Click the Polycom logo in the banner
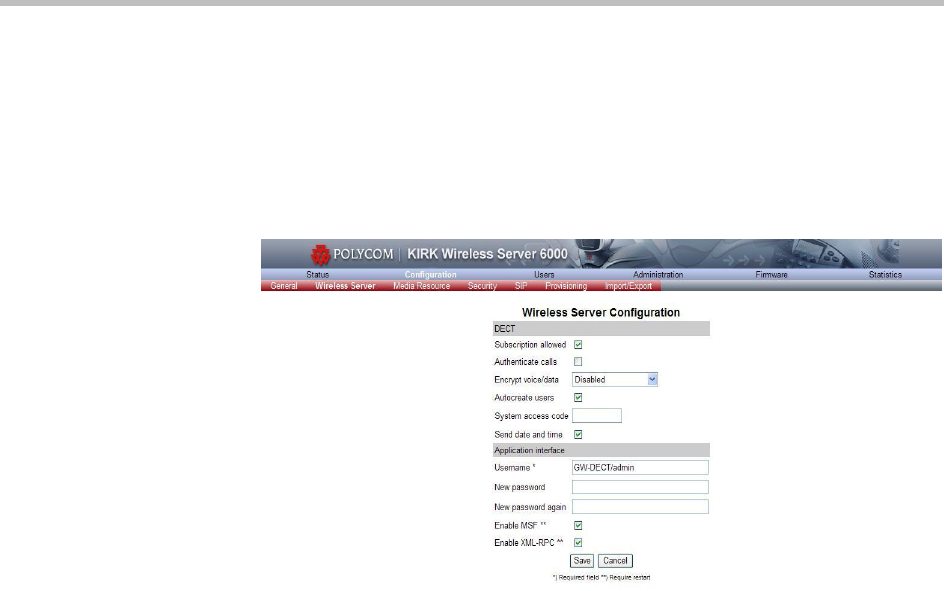Screen dimensions: 944x591 (352, 255)
